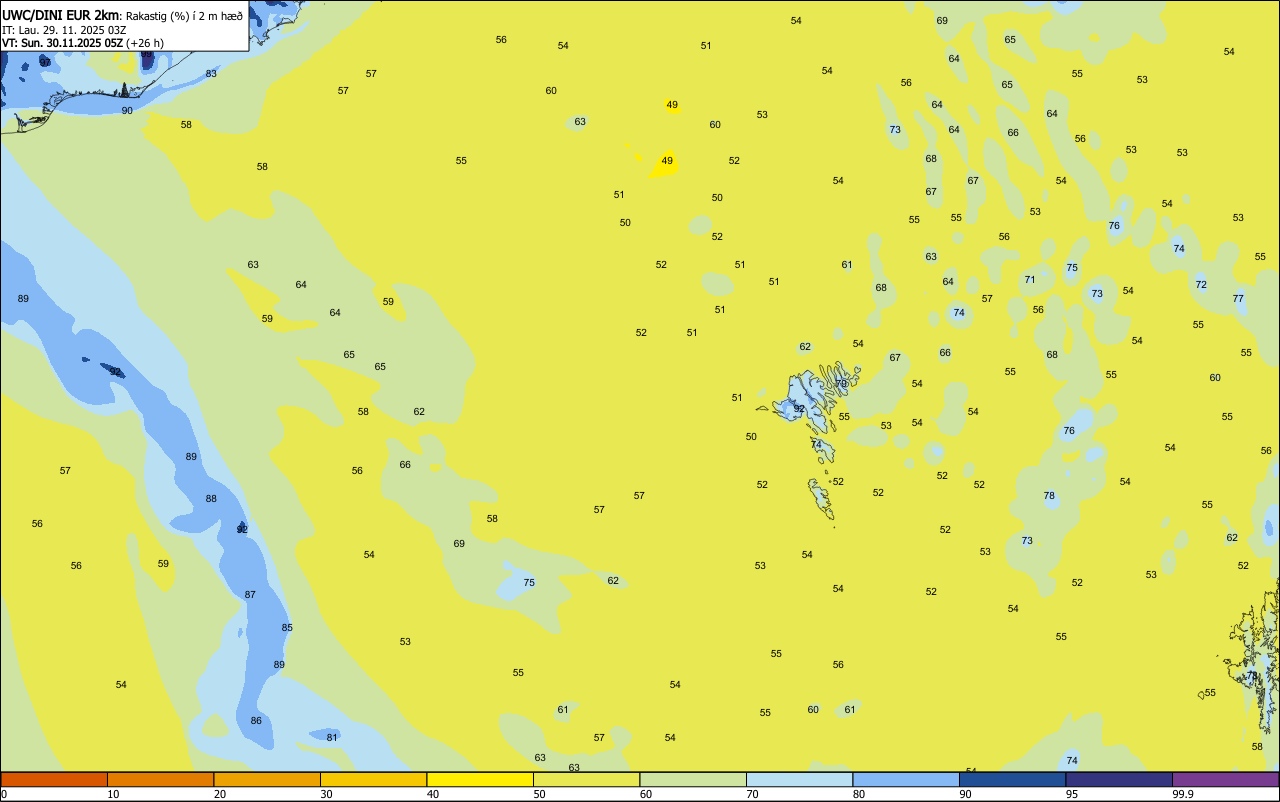Select the purple legend block above 99.9
The width and height of the screenshot is (1280, 802).
pos(1225,779)
